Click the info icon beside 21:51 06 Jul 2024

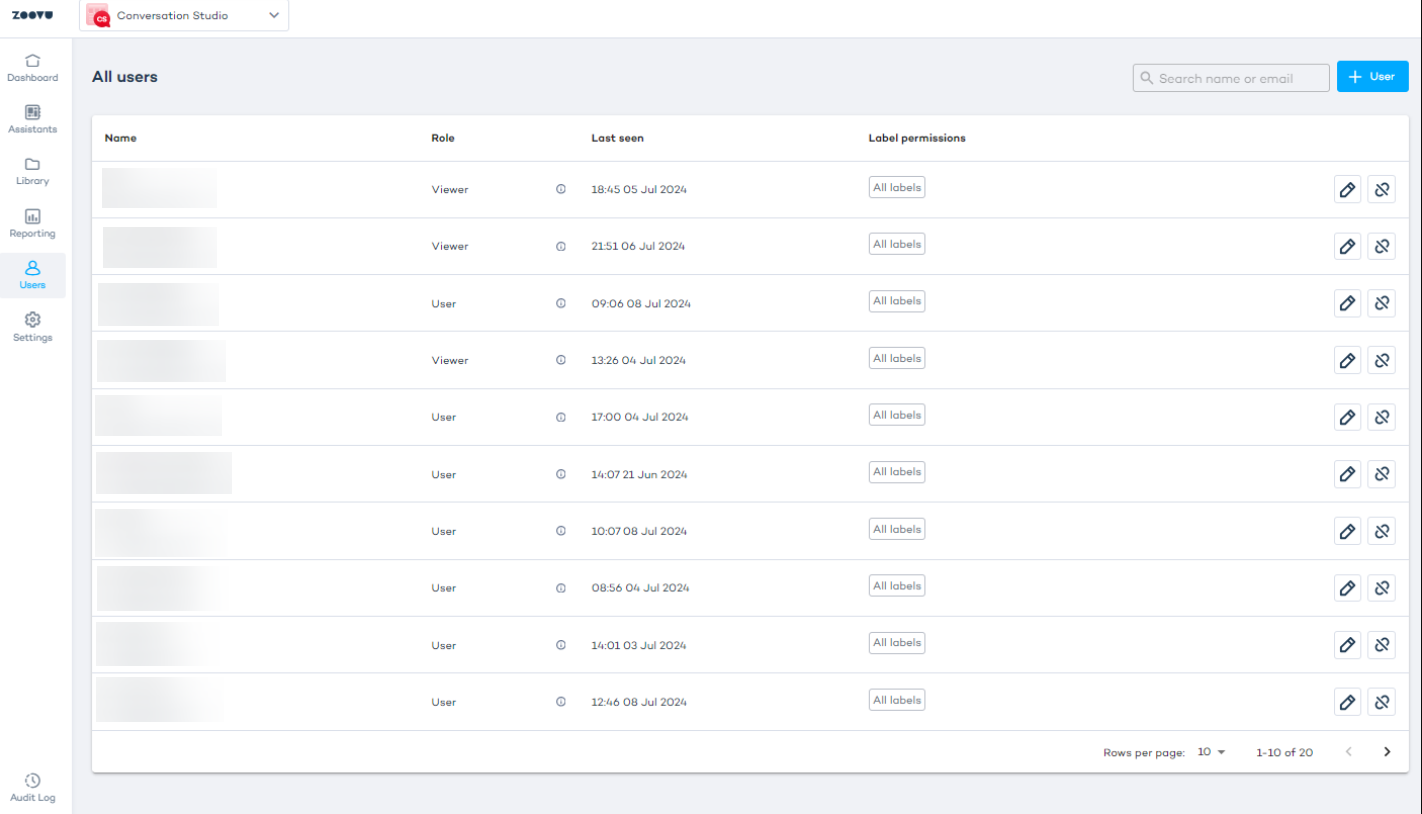coord(561,247)
